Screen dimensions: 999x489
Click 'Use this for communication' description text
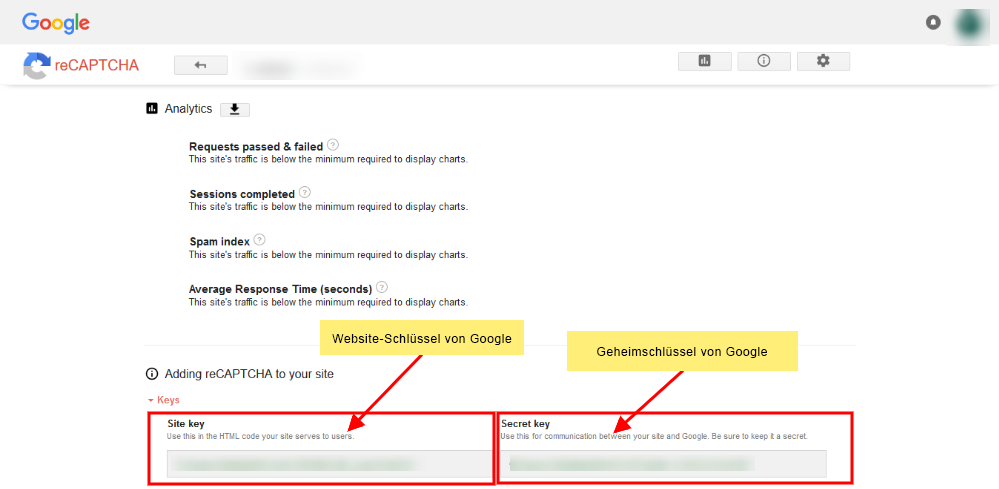point(654,437)
